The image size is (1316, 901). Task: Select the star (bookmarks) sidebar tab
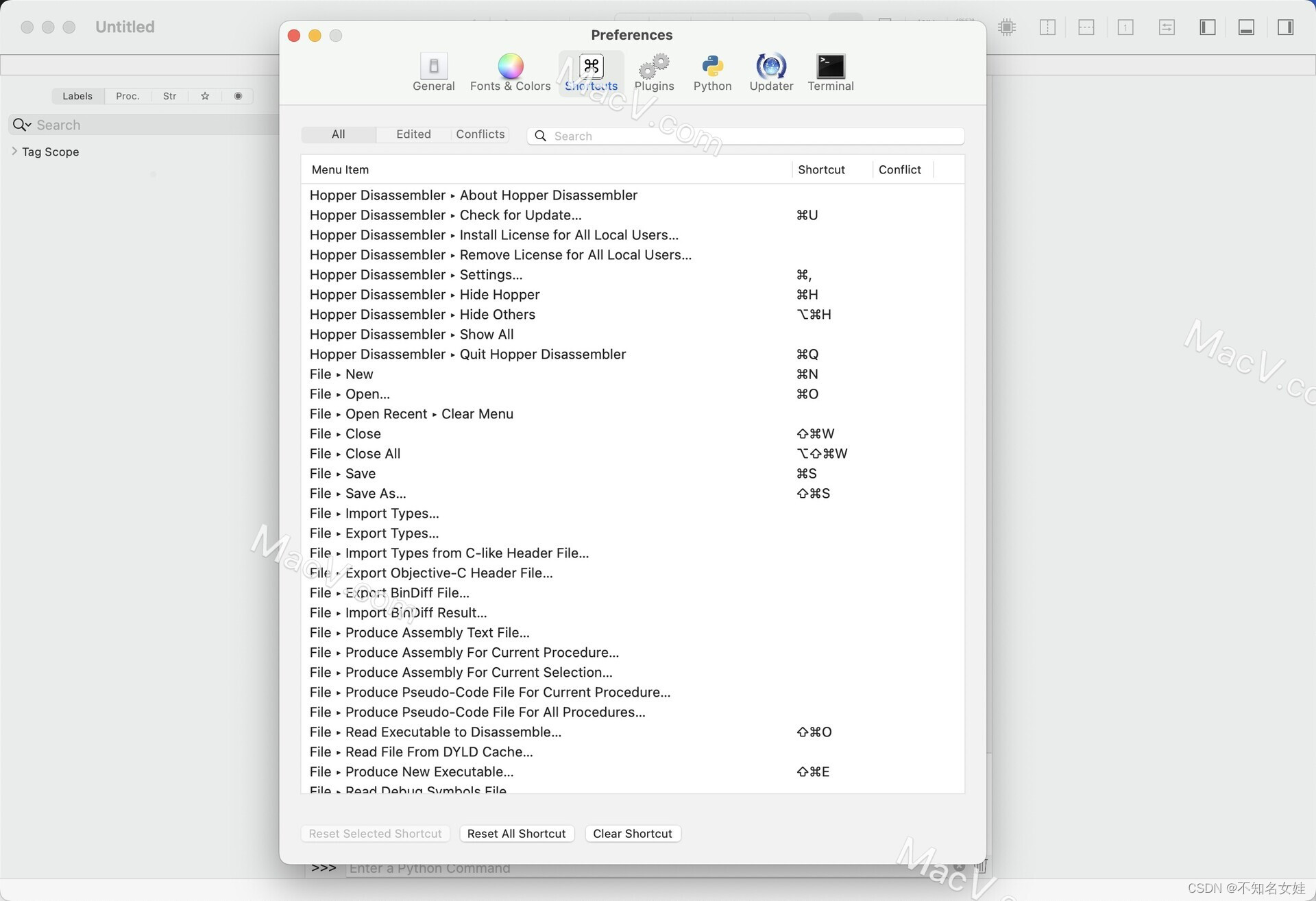pos(205,96)
